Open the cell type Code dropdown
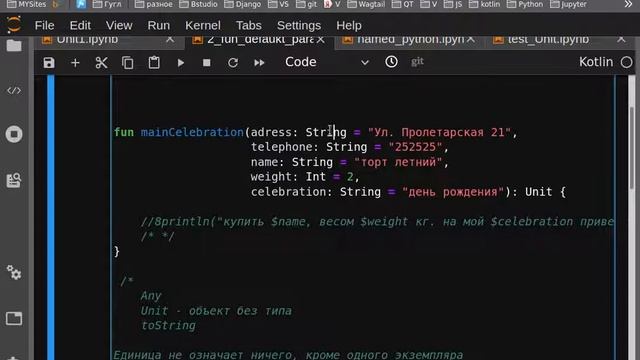 327,62
